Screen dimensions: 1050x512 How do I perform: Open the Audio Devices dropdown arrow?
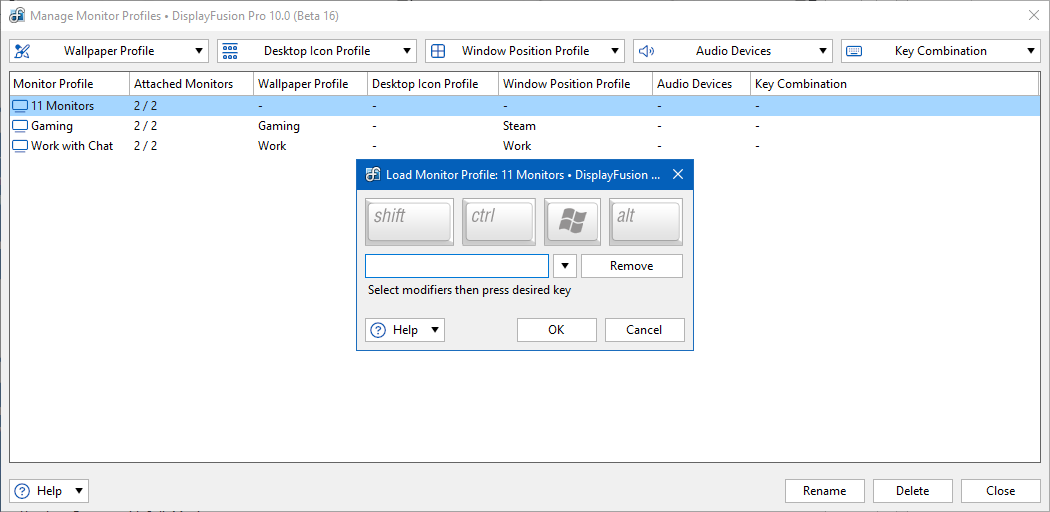(823, 51)
